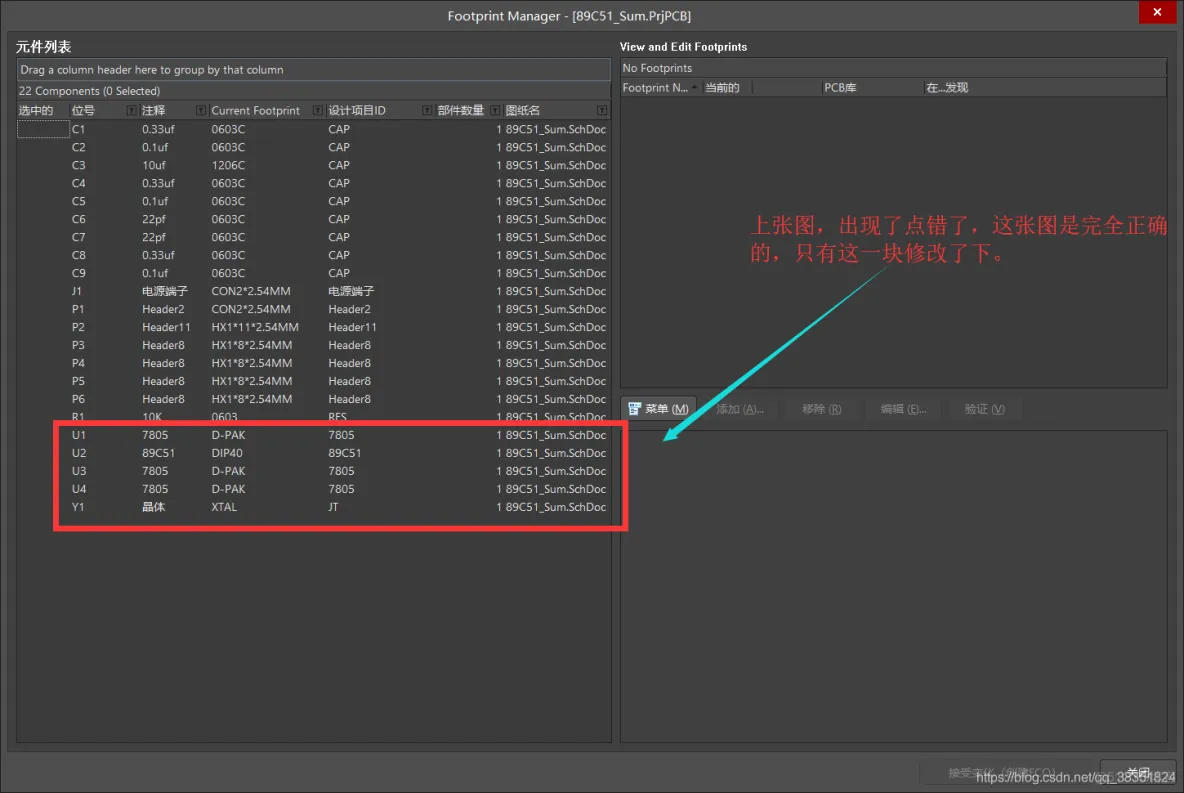1184x793 pixels.
Task: Open filter dropdown on 图纸名 column
Action: 602,110
